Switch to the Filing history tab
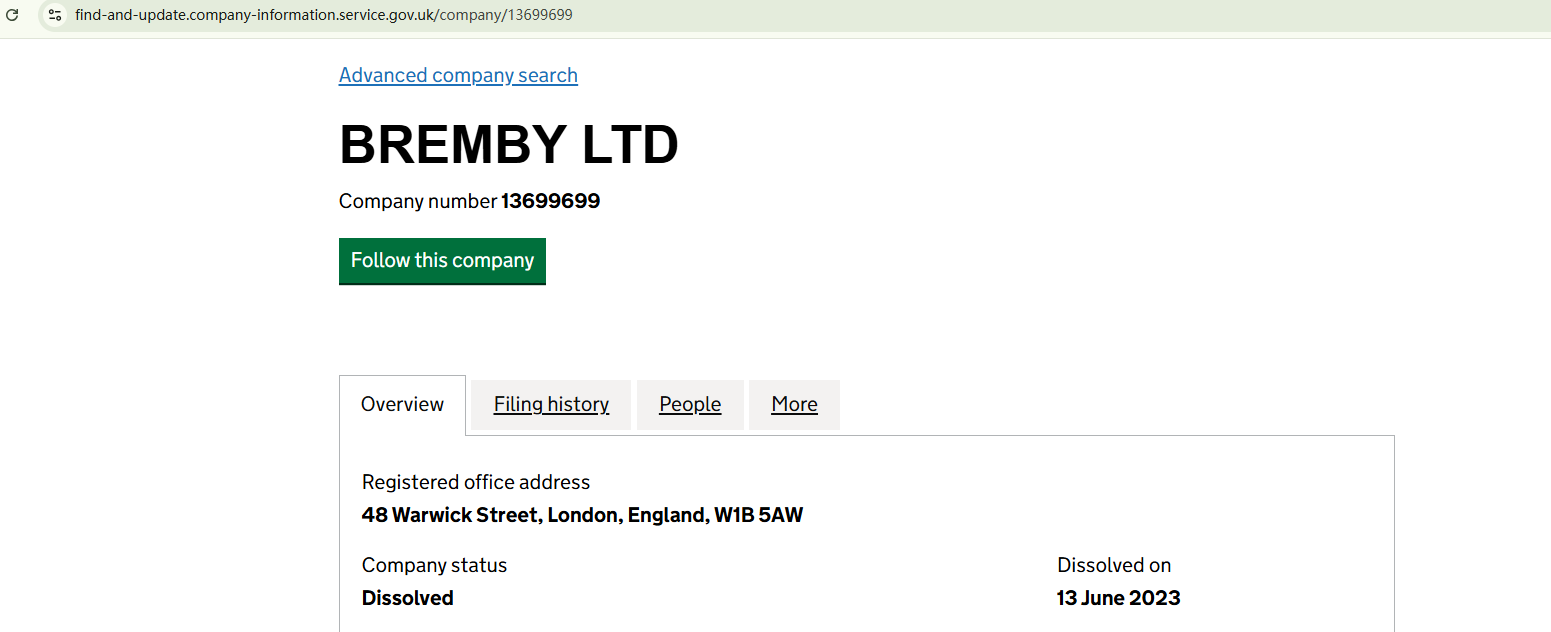The width and height of the screenshot is (1551, 632). (x=551, y=404)
